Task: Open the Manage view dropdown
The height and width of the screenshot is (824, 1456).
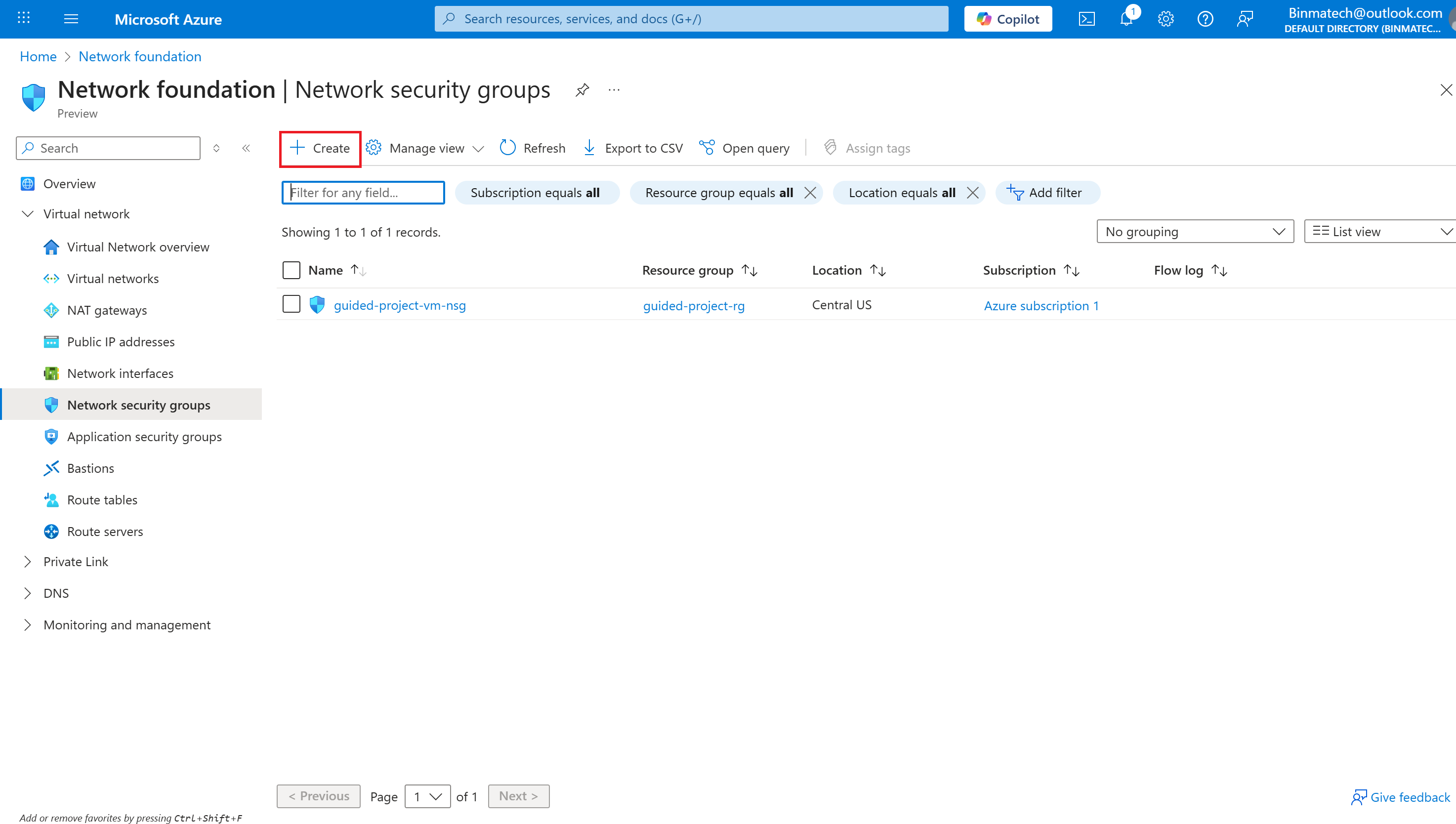Action: [x=425, y=148]
